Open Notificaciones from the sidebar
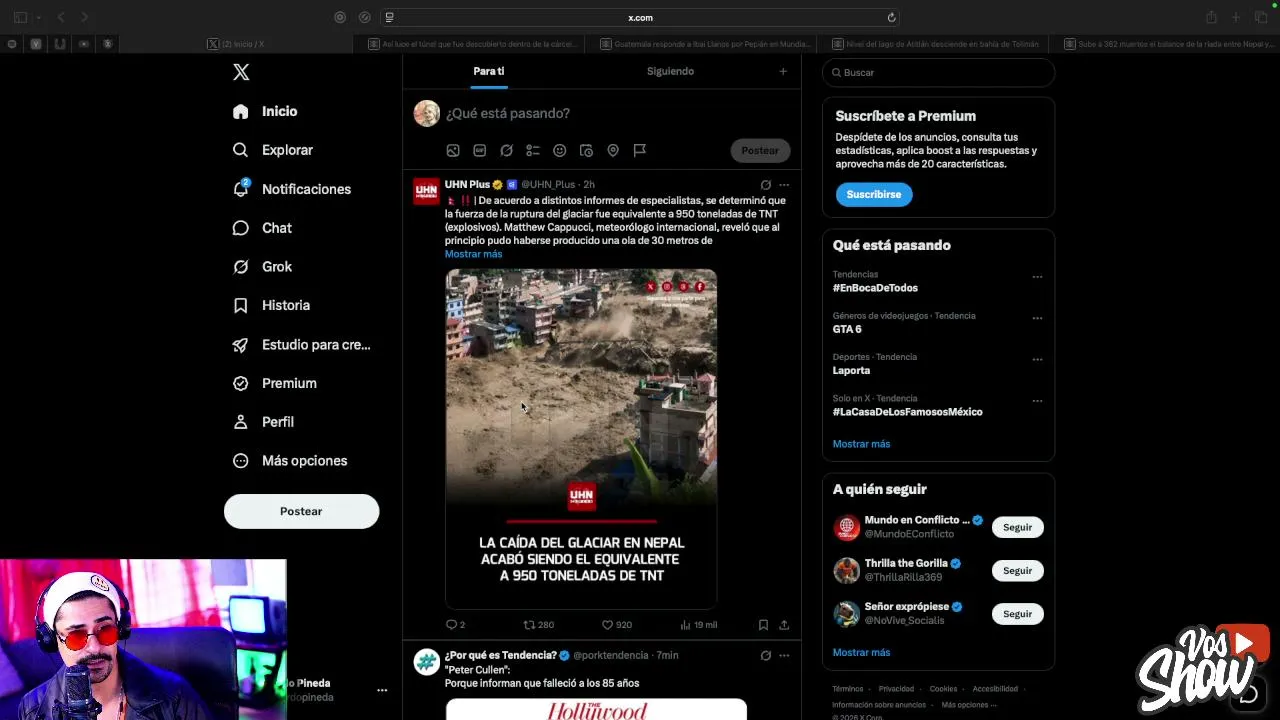 point(292,189)
